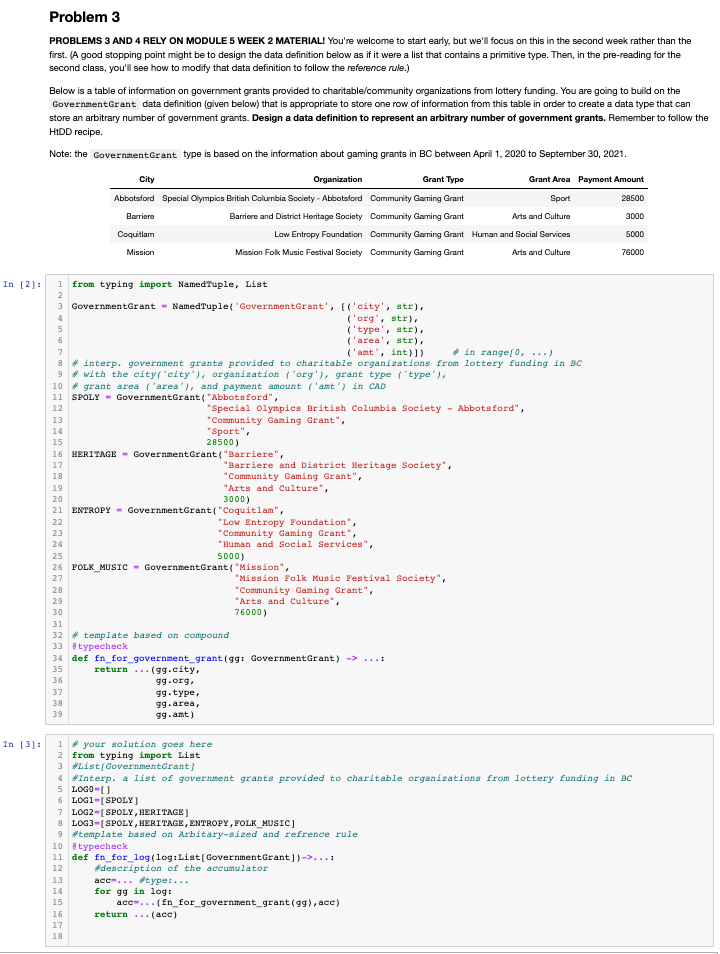Screen dimensions: 720x954
Task: Click the '# in range[0, ...)' comment
Action: tap(503, 352)
